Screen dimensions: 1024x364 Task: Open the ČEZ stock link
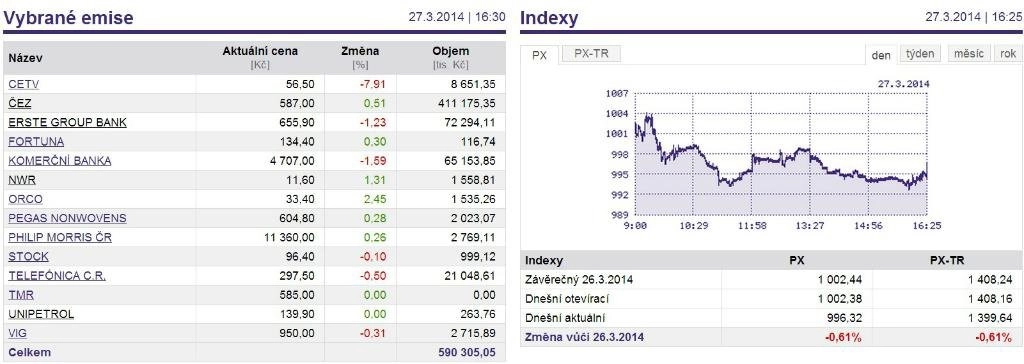coord(20,103)
